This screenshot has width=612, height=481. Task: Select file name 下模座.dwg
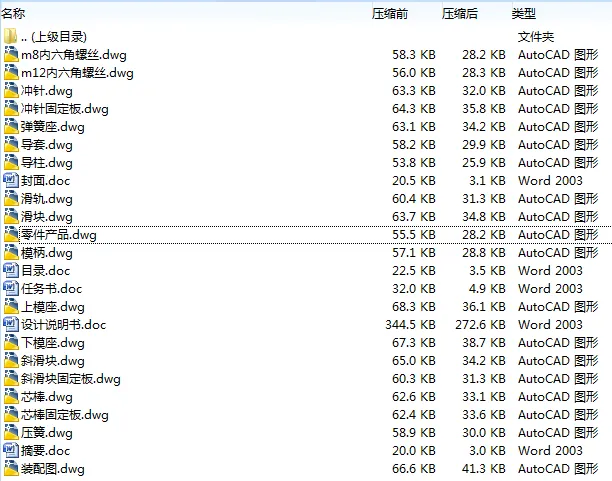point(53,343)
